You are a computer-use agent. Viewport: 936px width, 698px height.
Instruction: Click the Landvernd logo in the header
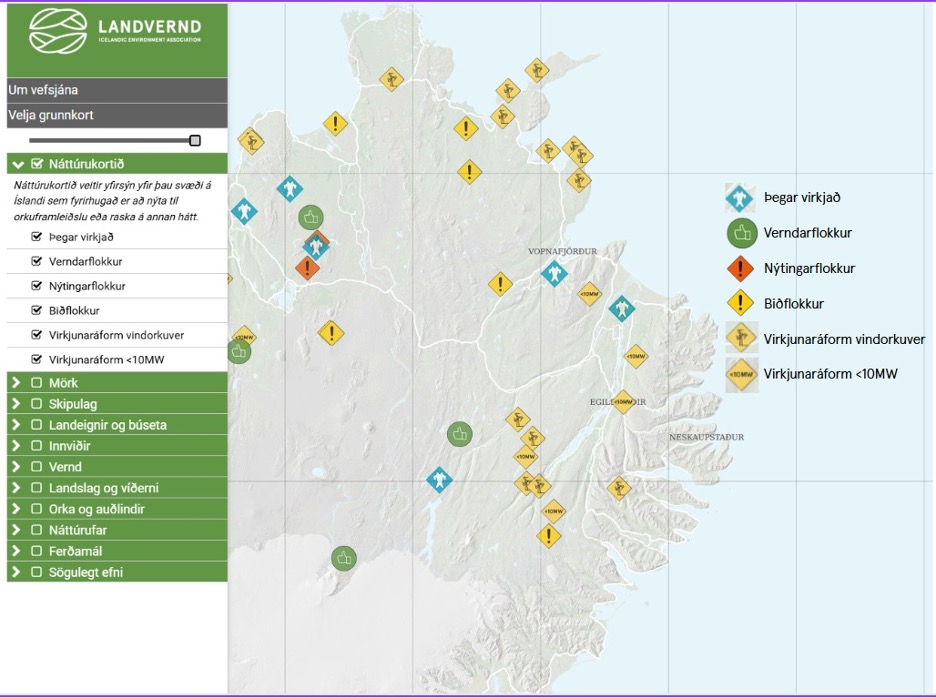116,32
